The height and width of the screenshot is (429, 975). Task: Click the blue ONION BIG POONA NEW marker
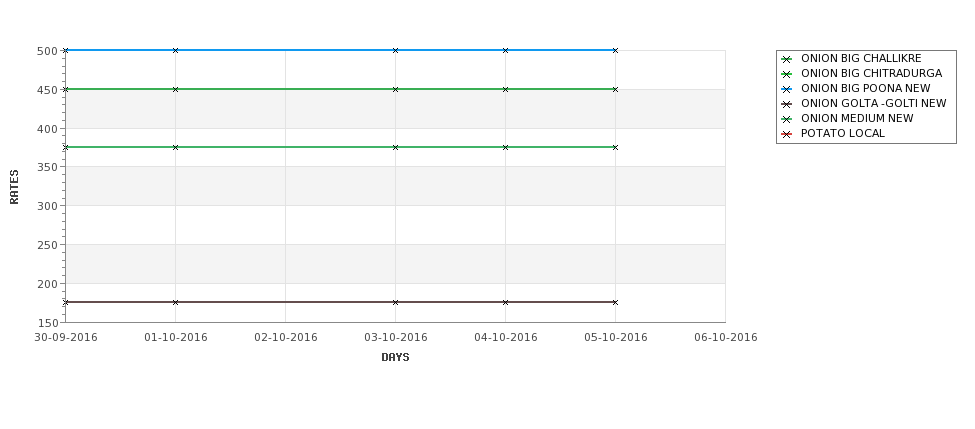pyautogui.click(x=787, y=89)
